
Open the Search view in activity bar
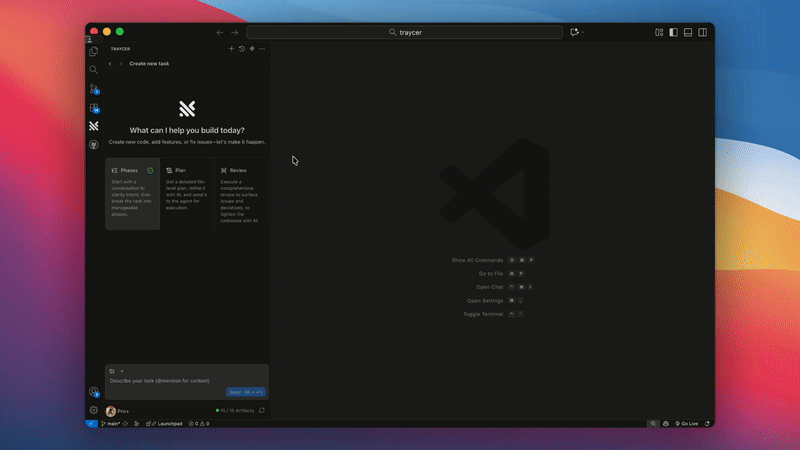(93, 70)
